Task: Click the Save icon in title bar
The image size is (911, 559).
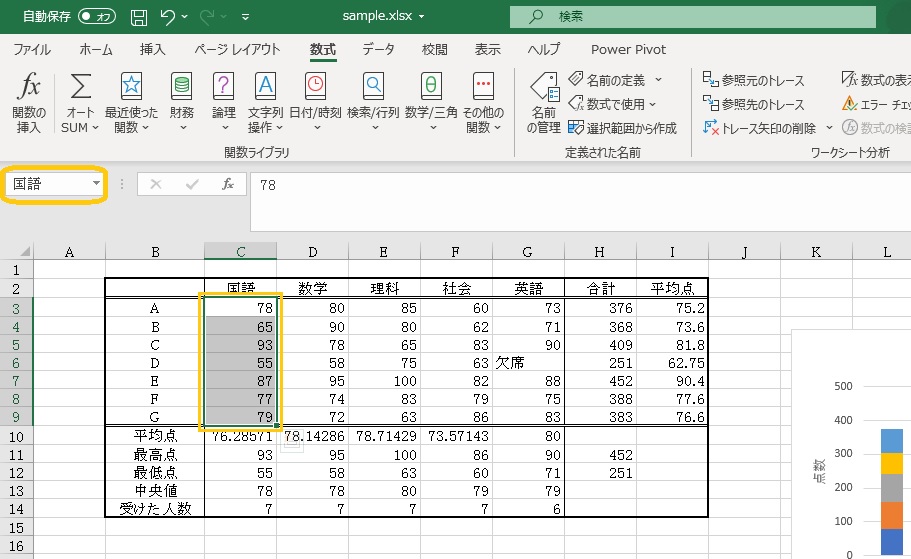Action: pos(139,17)
